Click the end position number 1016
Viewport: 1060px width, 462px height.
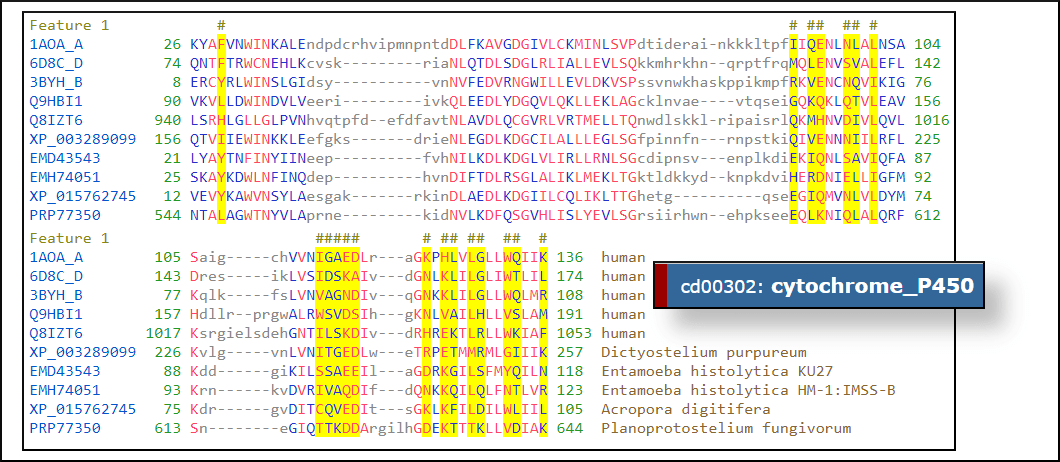[x=932, y=121]
